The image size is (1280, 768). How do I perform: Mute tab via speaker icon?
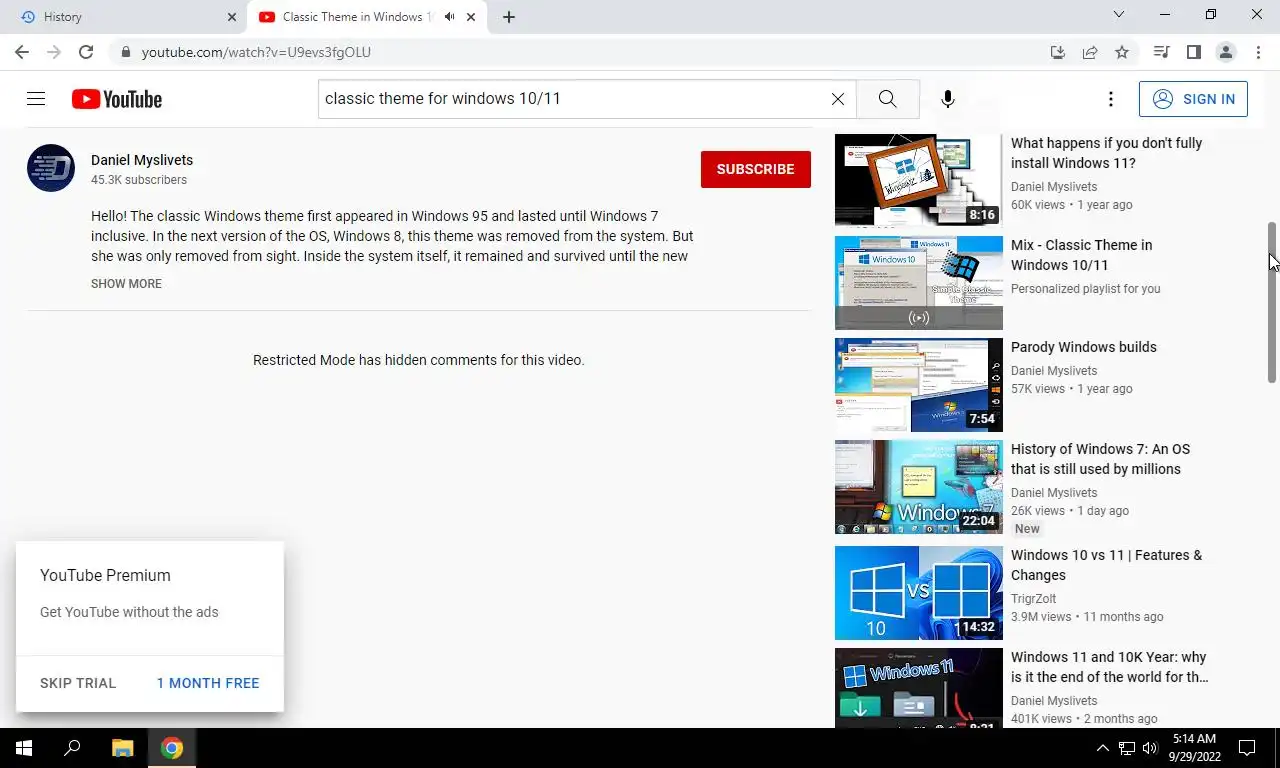tap(449, 17)
